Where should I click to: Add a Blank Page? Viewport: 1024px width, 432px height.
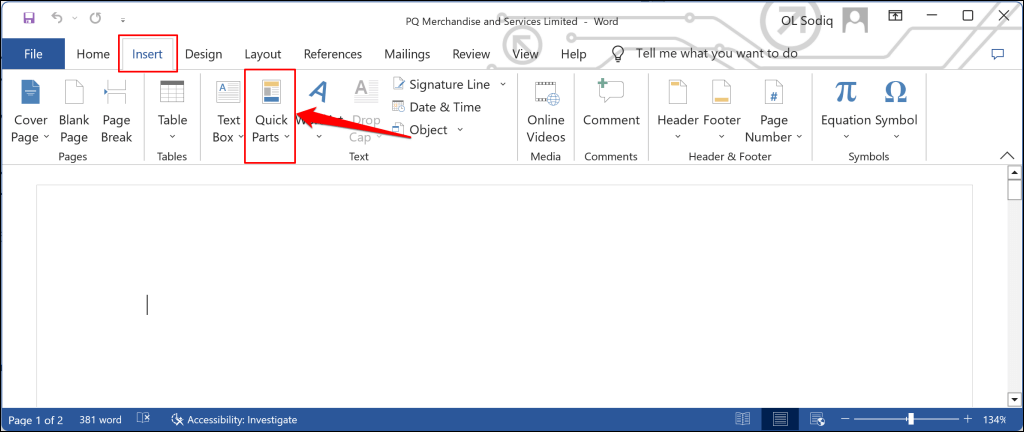[x=74, y=111]
